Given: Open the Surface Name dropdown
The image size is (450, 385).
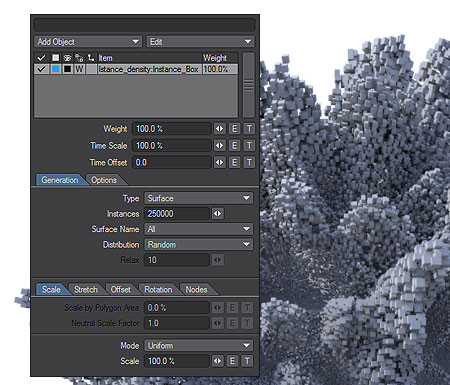Looking at the screenshot, I should tap(199, 229).
